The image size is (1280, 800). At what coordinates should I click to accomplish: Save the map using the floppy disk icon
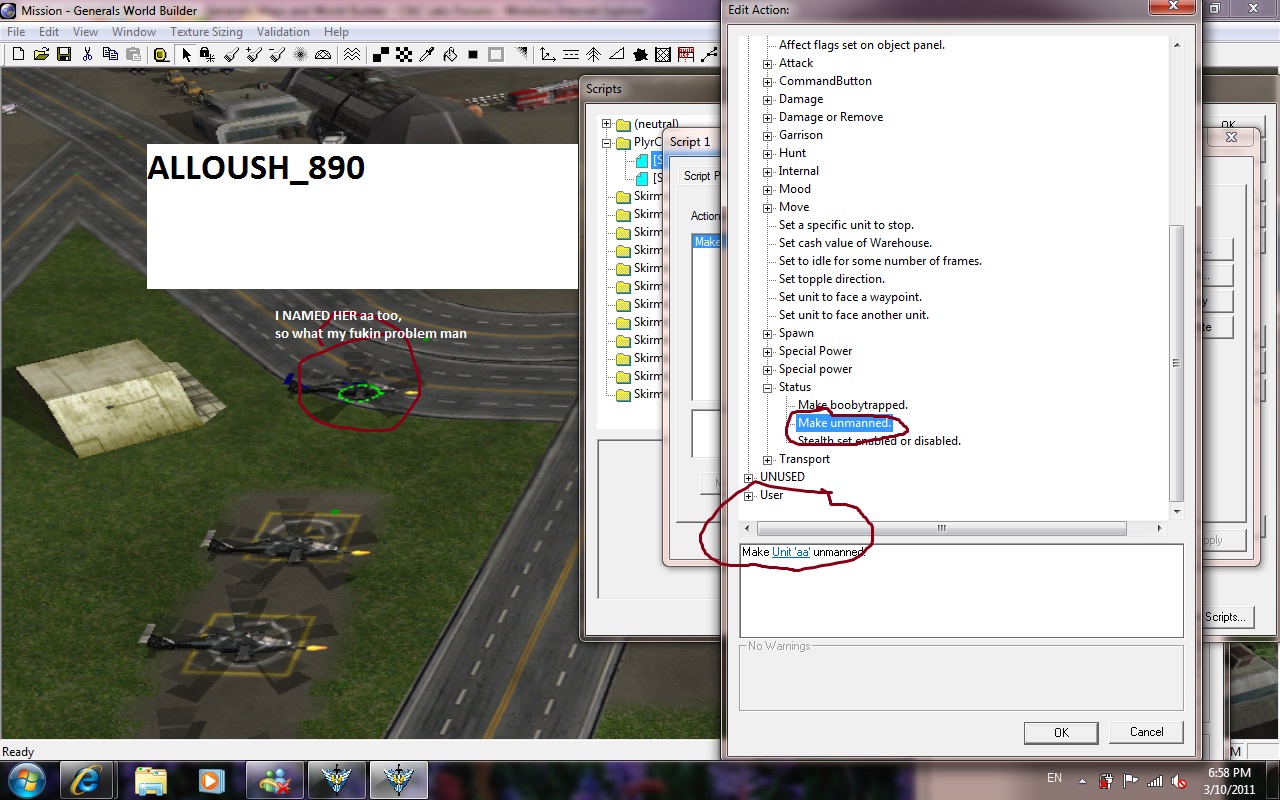pyautogui.click(x=64, y=54)
